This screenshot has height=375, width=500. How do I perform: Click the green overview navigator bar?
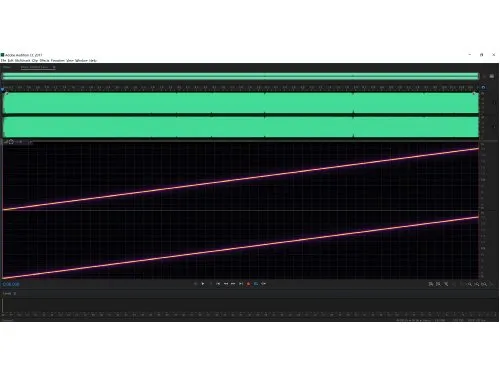241,76
